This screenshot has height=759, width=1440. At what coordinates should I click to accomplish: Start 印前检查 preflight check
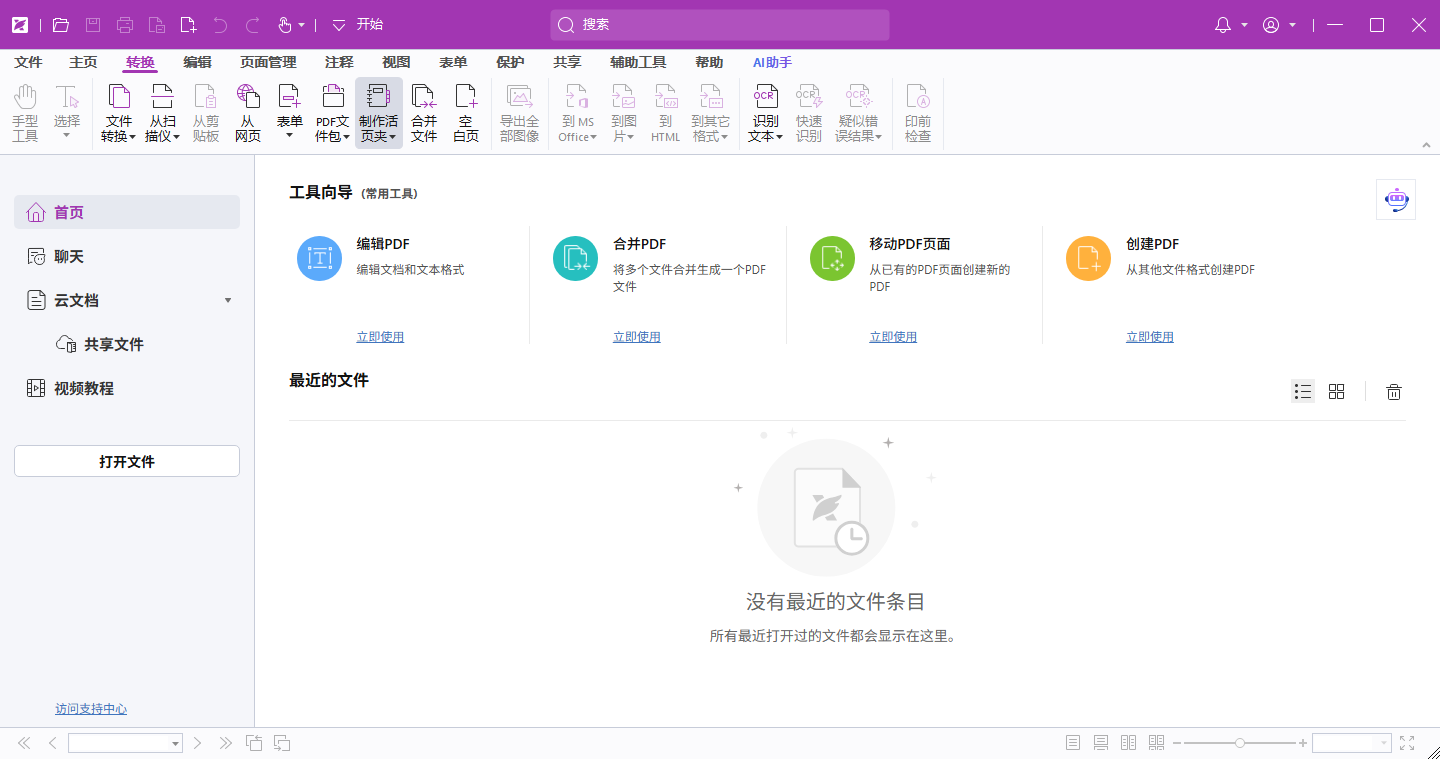point(917,110)
